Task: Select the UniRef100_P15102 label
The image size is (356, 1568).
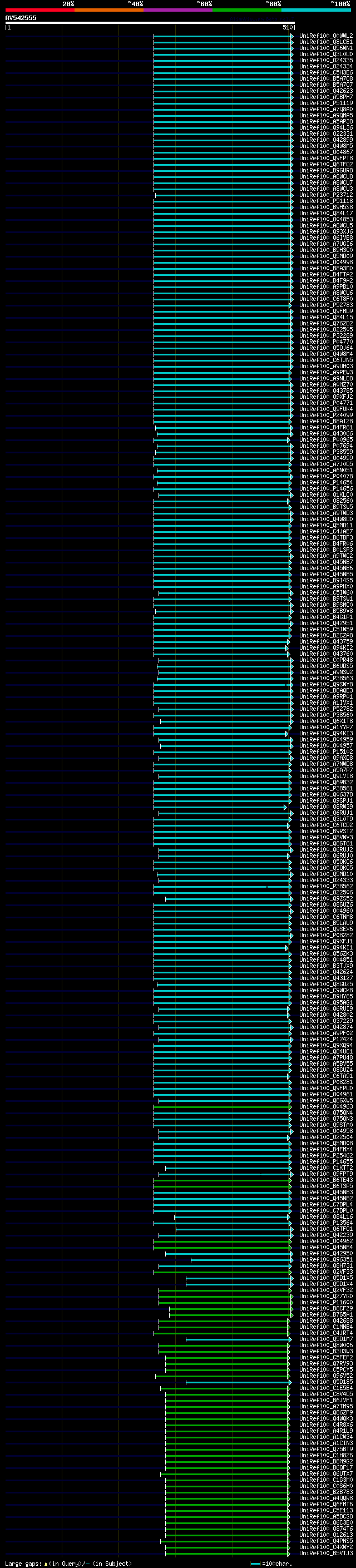Action: tap(325, 752)
